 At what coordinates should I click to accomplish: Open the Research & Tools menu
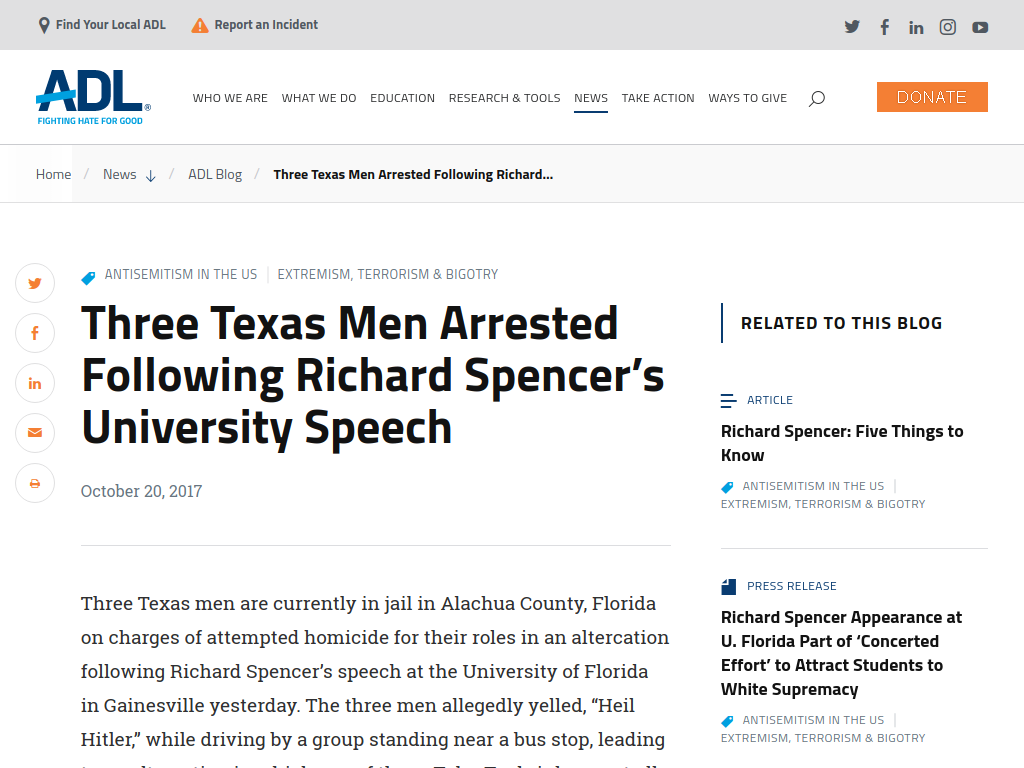[504, 98]
